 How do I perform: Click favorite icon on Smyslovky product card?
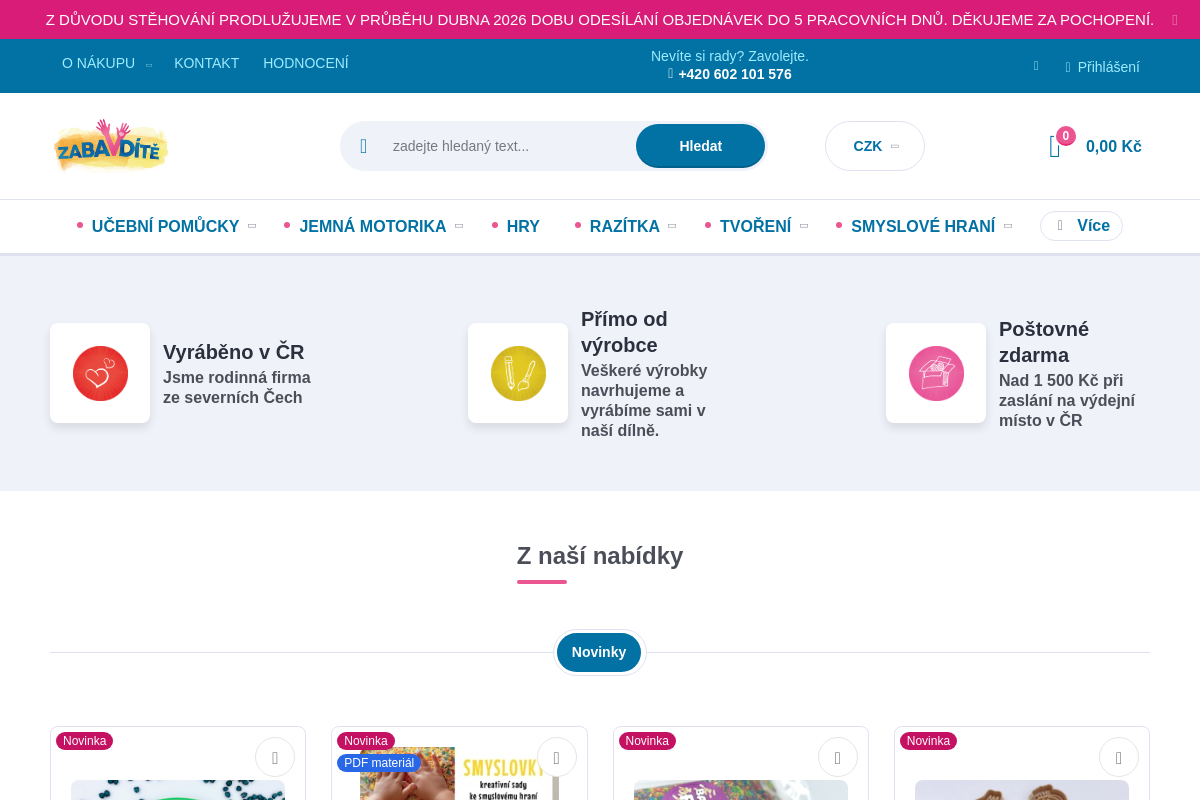click(556, 757)
